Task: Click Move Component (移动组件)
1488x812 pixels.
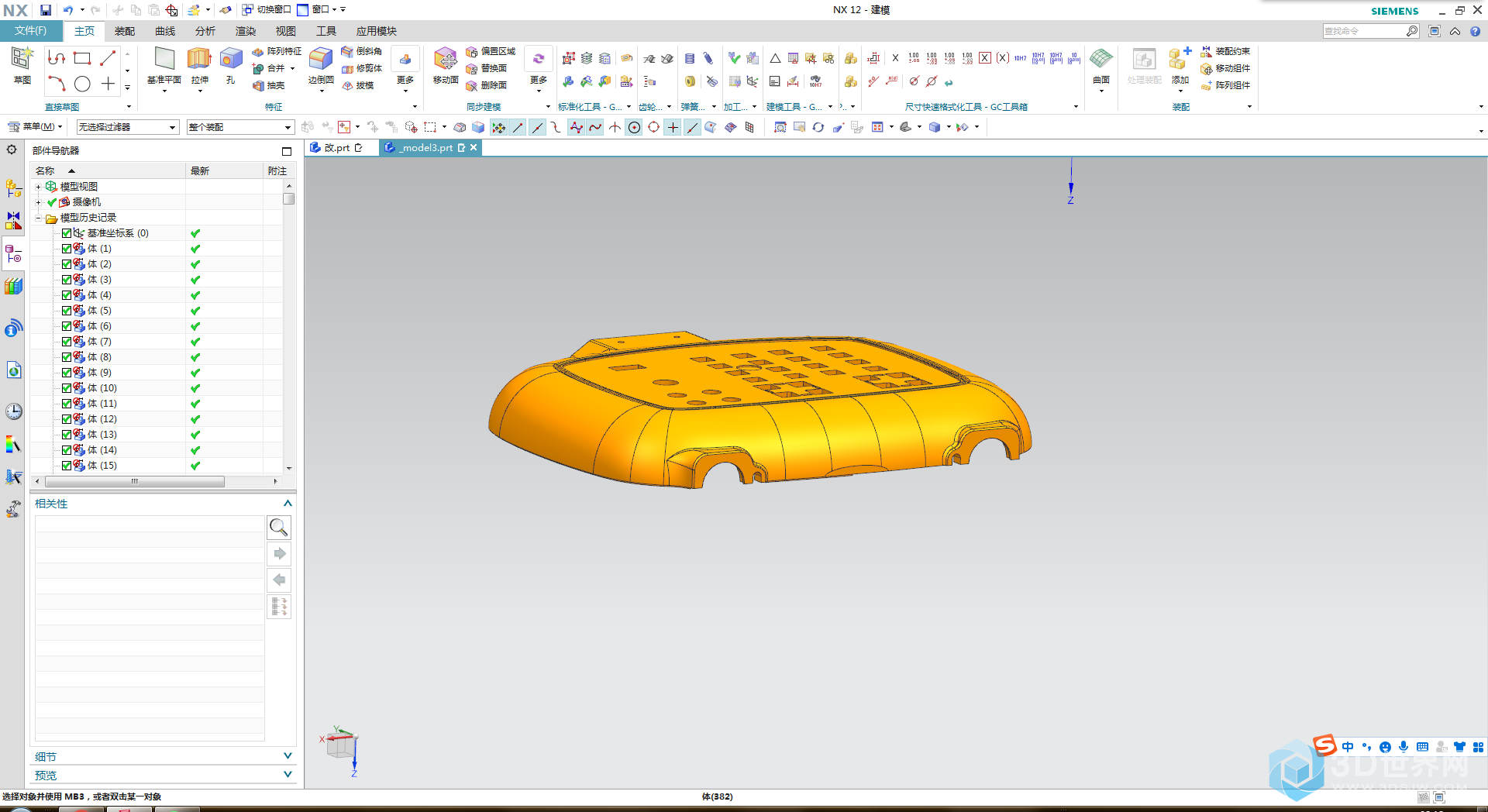Action: [1225, 68]
